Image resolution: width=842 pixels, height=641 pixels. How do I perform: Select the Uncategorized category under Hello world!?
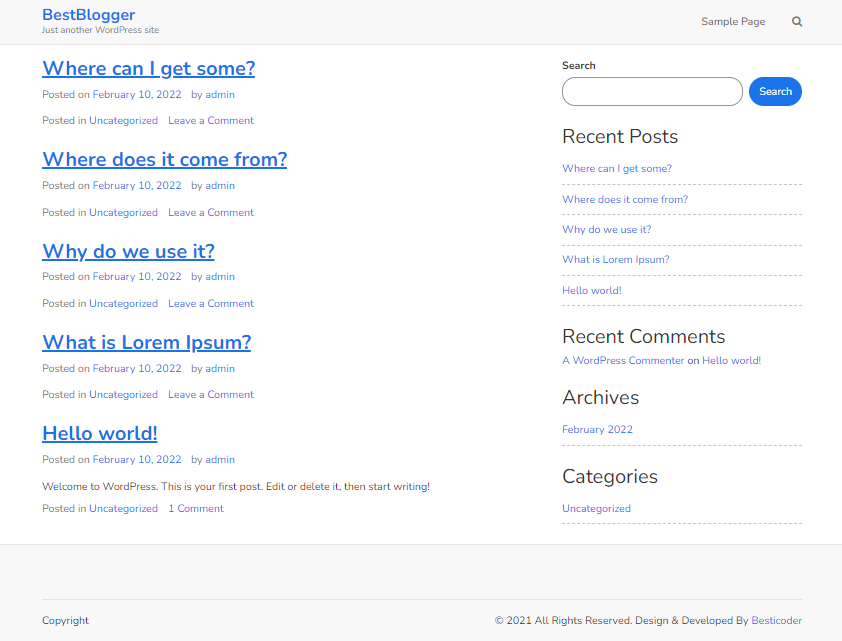coord(123,508)
